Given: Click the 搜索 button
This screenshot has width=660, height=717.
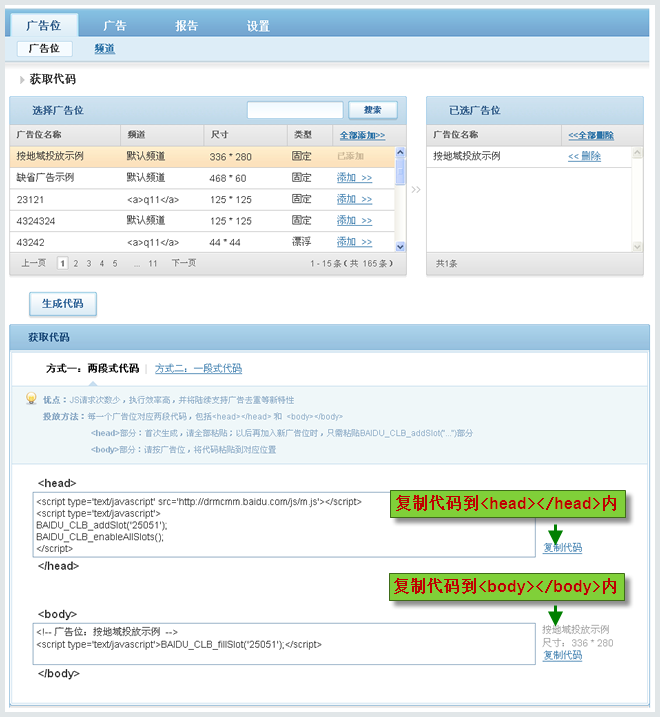Looking at the screenshot, I should point(373,110).
